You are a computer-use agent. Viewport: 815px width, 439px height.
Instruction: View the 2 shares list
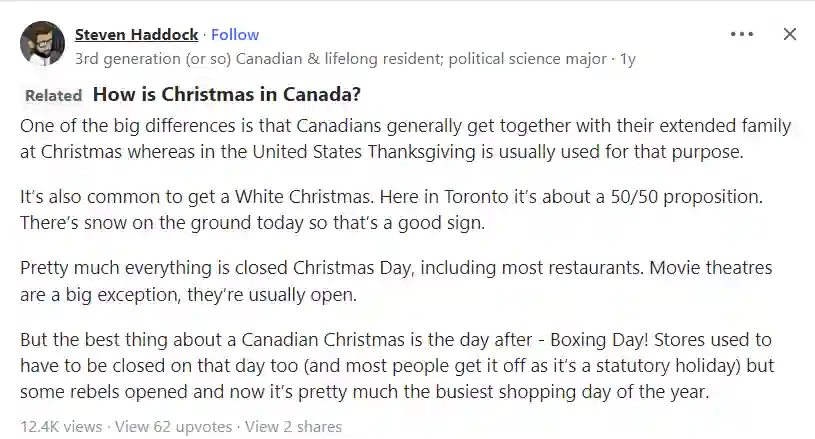pos(293,427)
